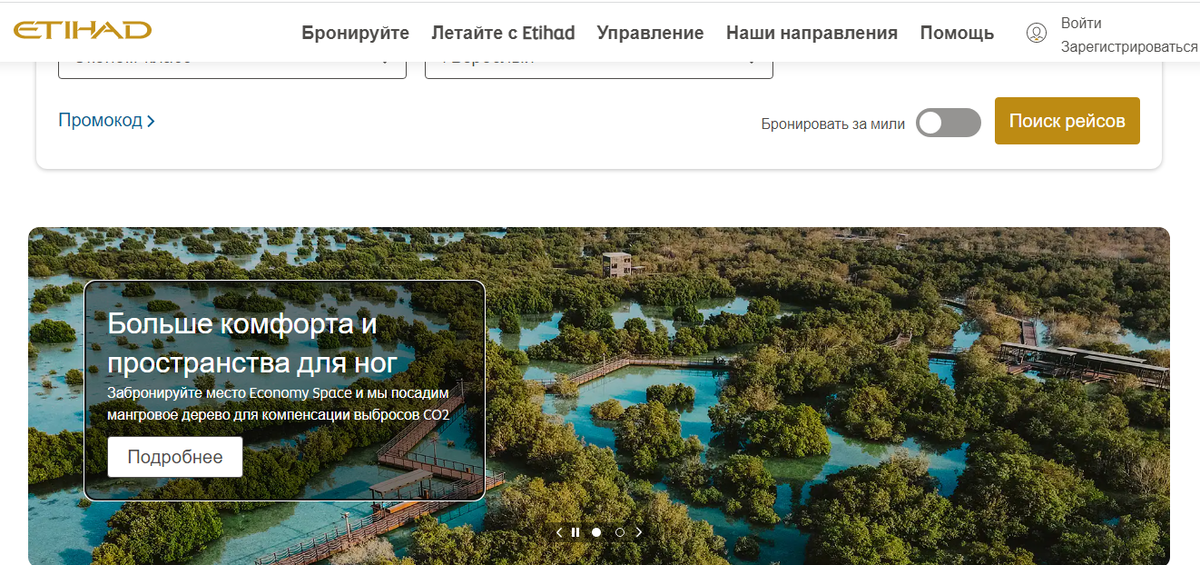This screenshot has height=565, width=1200.
Task: Click the 'Поиск рейсов' button
Action: [x=1067, y=121]
